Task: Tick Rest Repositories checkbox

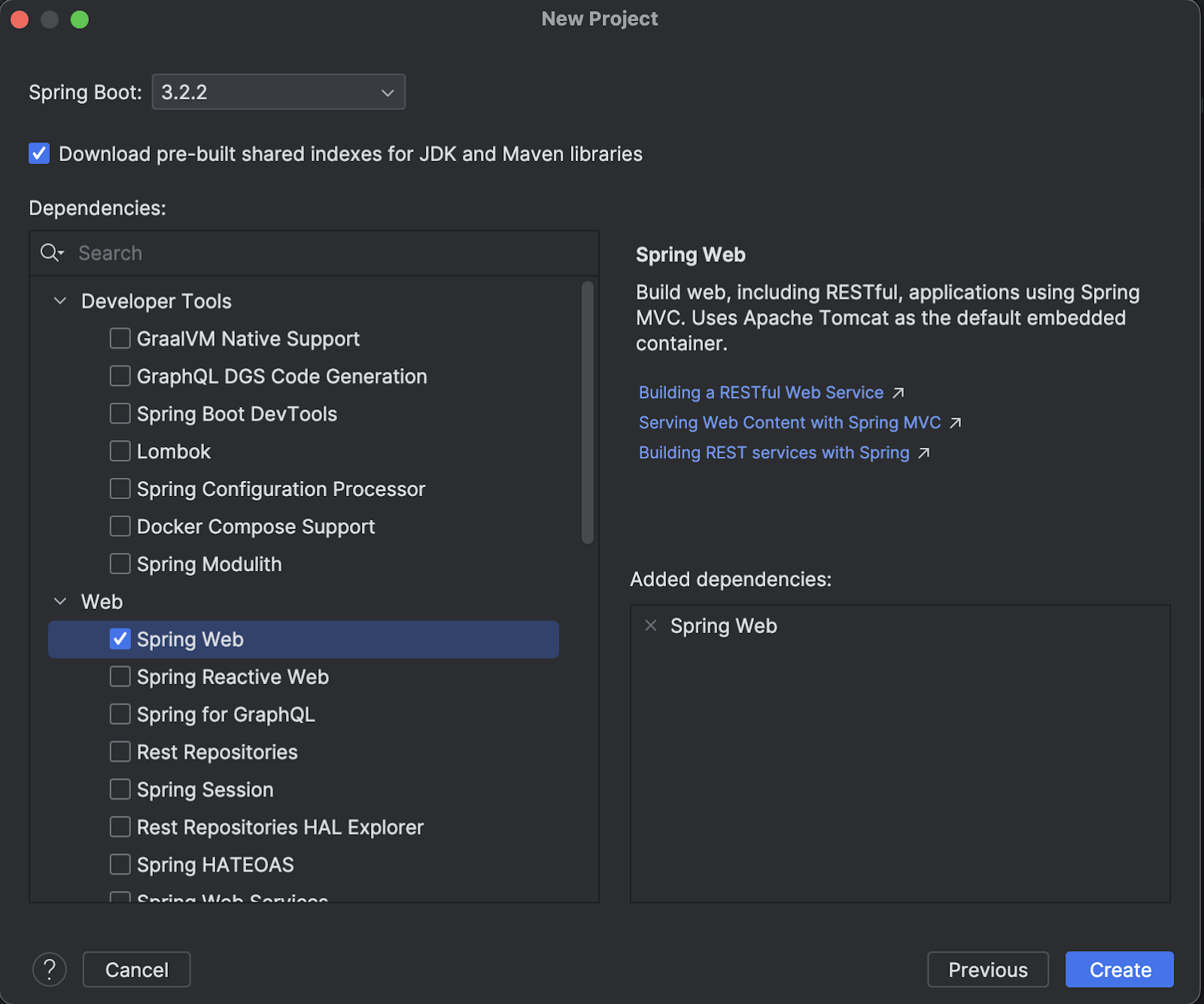Action: coord(120,752)
